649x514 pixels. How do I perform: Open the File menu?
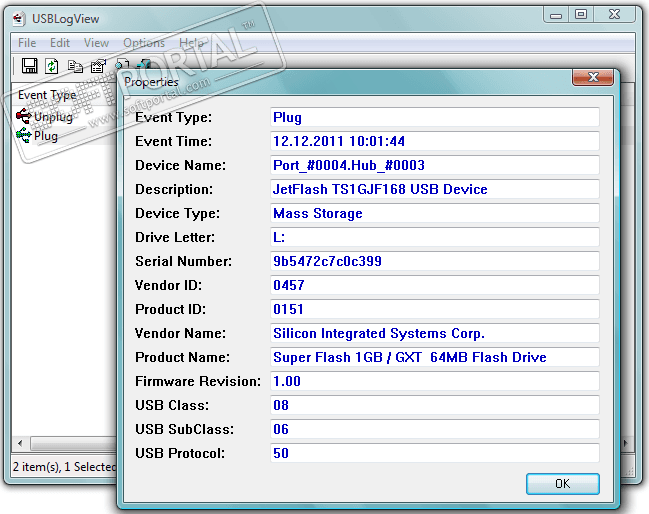click(27, 43)
